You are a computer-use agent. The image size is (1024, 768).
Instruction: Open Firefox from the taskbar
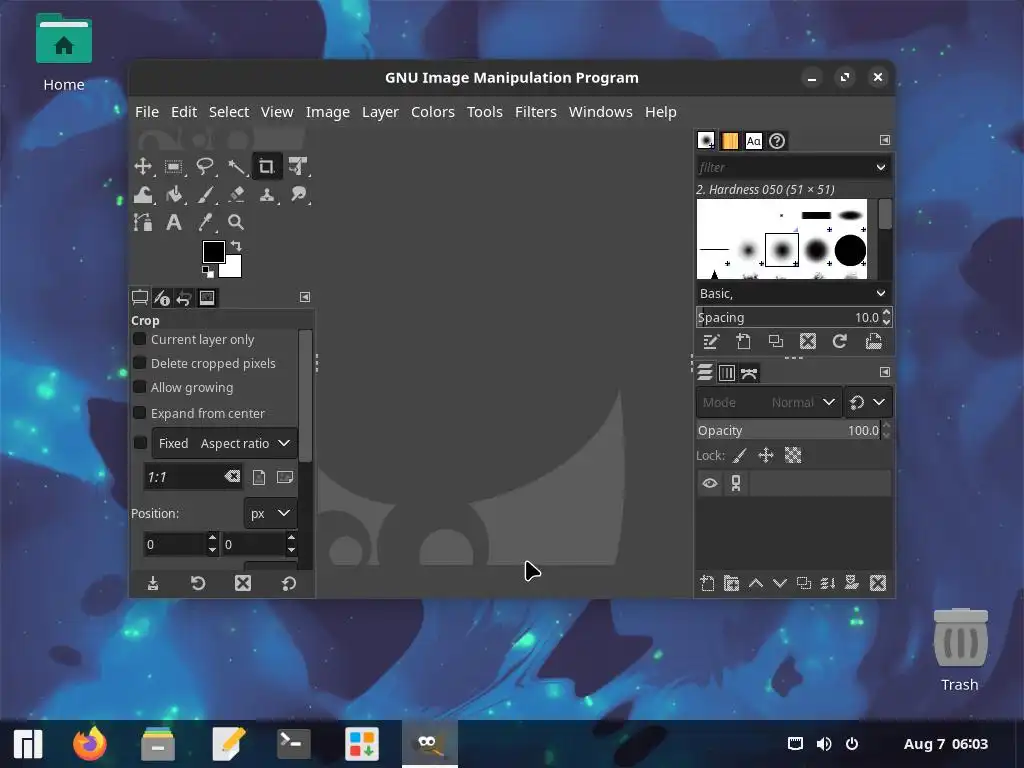(x=89, y=744)
